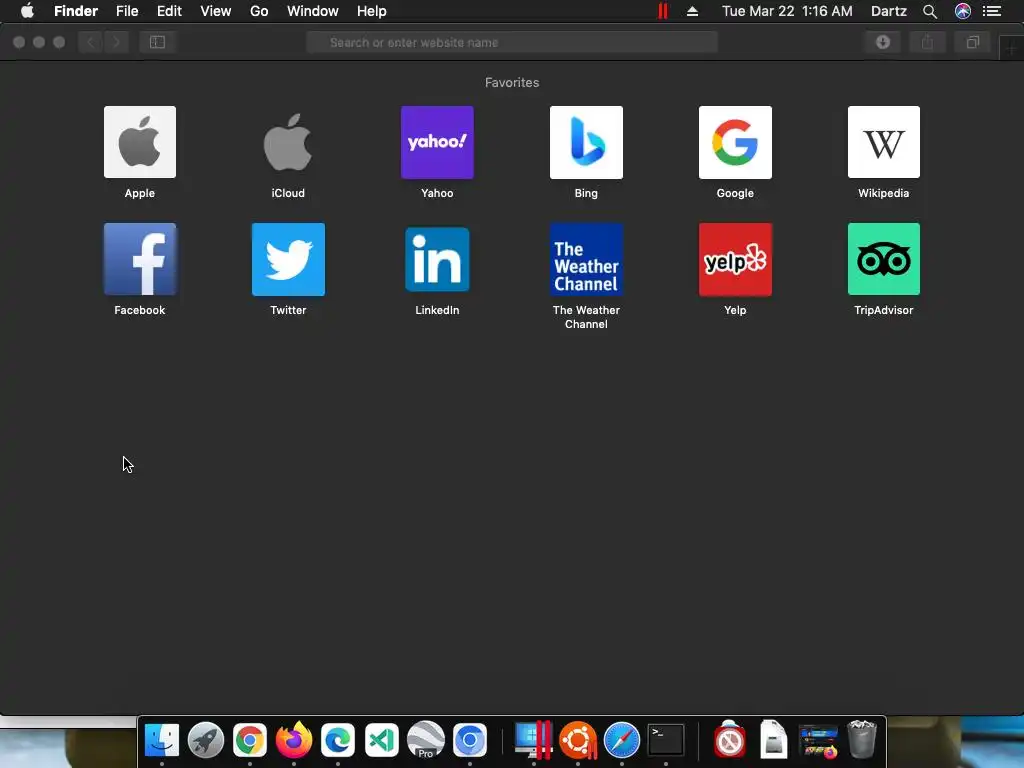Screen dimensions: 1024x768
Task: Open the minimized window thumbnail in Dock
Action: (x=818, y=742)
